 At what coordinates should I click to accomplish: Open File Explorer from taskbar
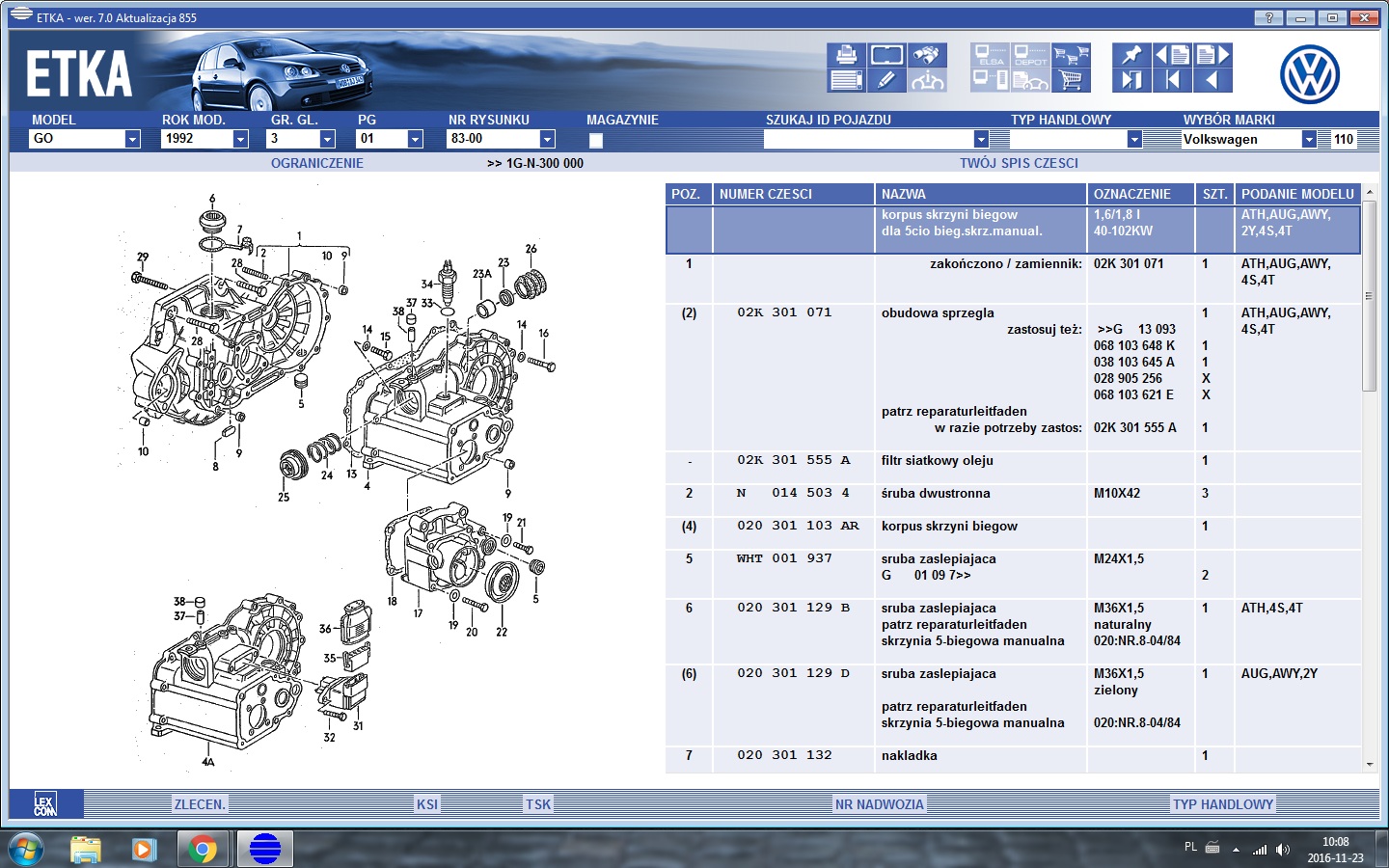tap(86, 849)
